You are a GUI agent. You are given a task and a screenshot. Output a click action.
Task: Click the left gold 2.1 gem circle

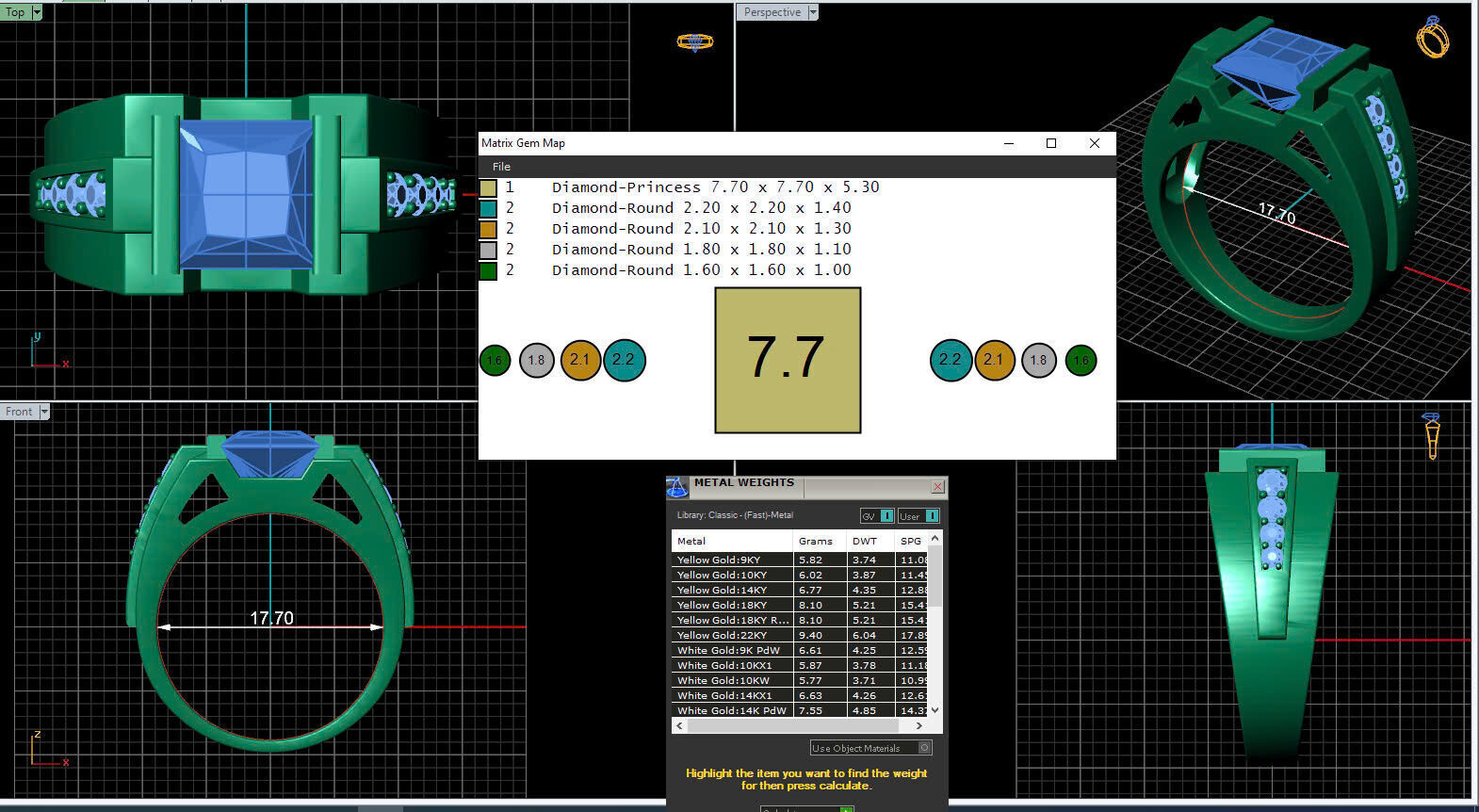[x=580, y=360]
